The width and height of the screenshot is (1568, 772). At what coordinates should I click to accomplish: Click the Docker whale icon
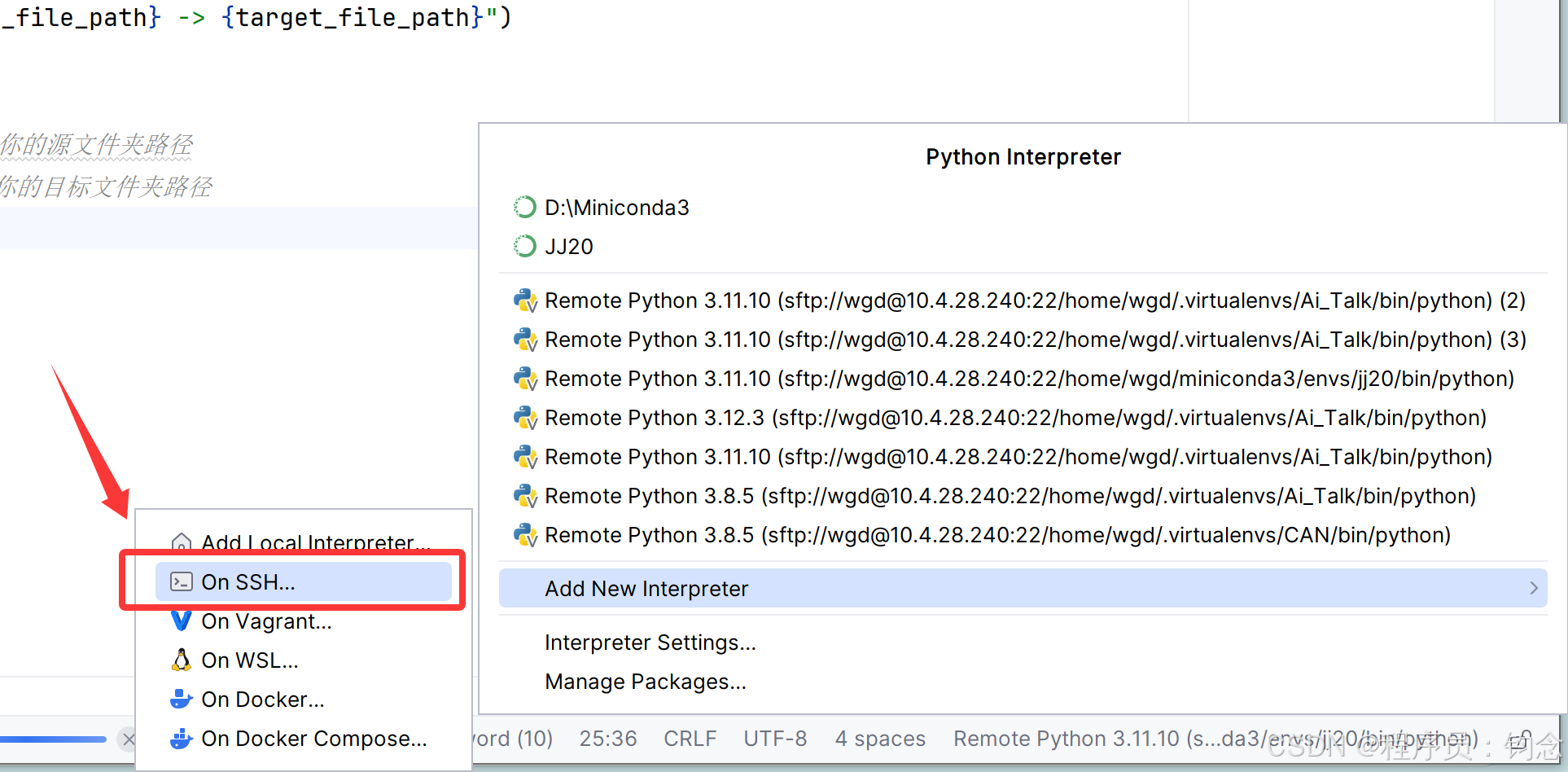pos(181,699)
